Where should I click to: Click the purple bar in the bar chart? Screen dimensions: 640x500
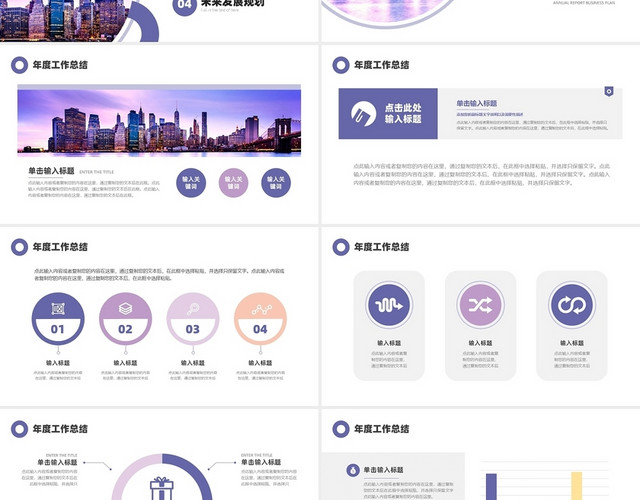pyautogui.click(x=491, y=487)
